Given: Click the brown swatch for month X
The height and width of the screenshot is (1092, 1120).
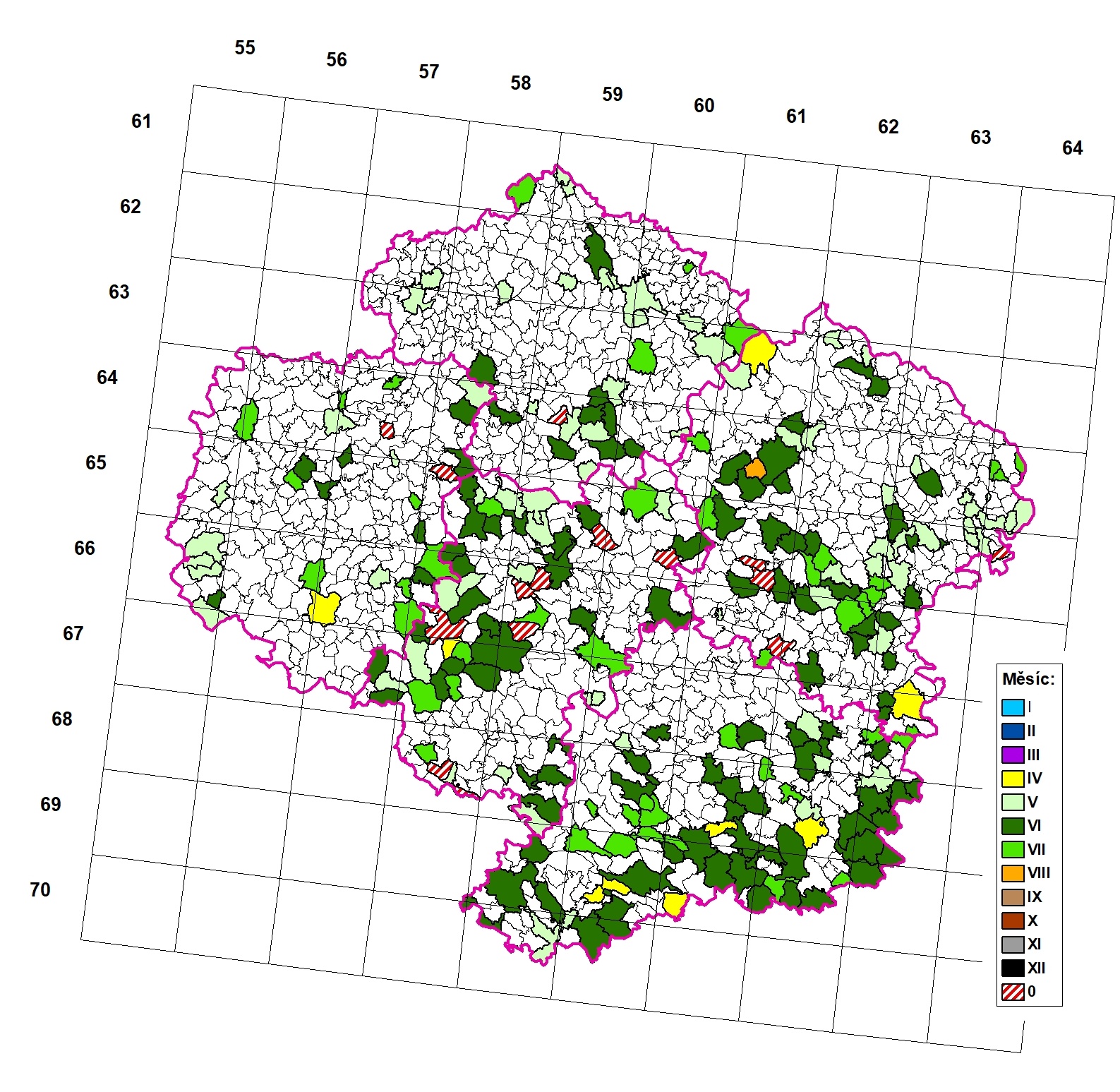Looking at the screenshot, I should pos(1013,920).
